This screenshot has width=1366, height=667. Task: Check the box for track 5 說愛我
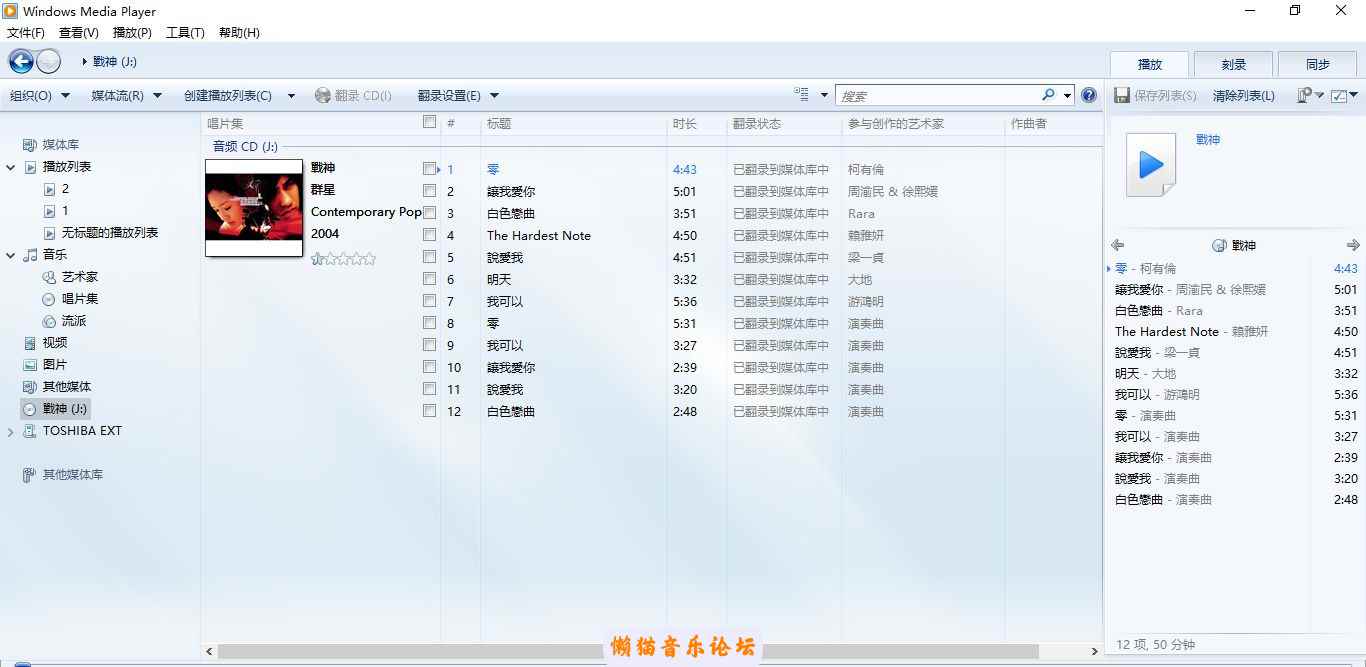(x=430, y=257)
